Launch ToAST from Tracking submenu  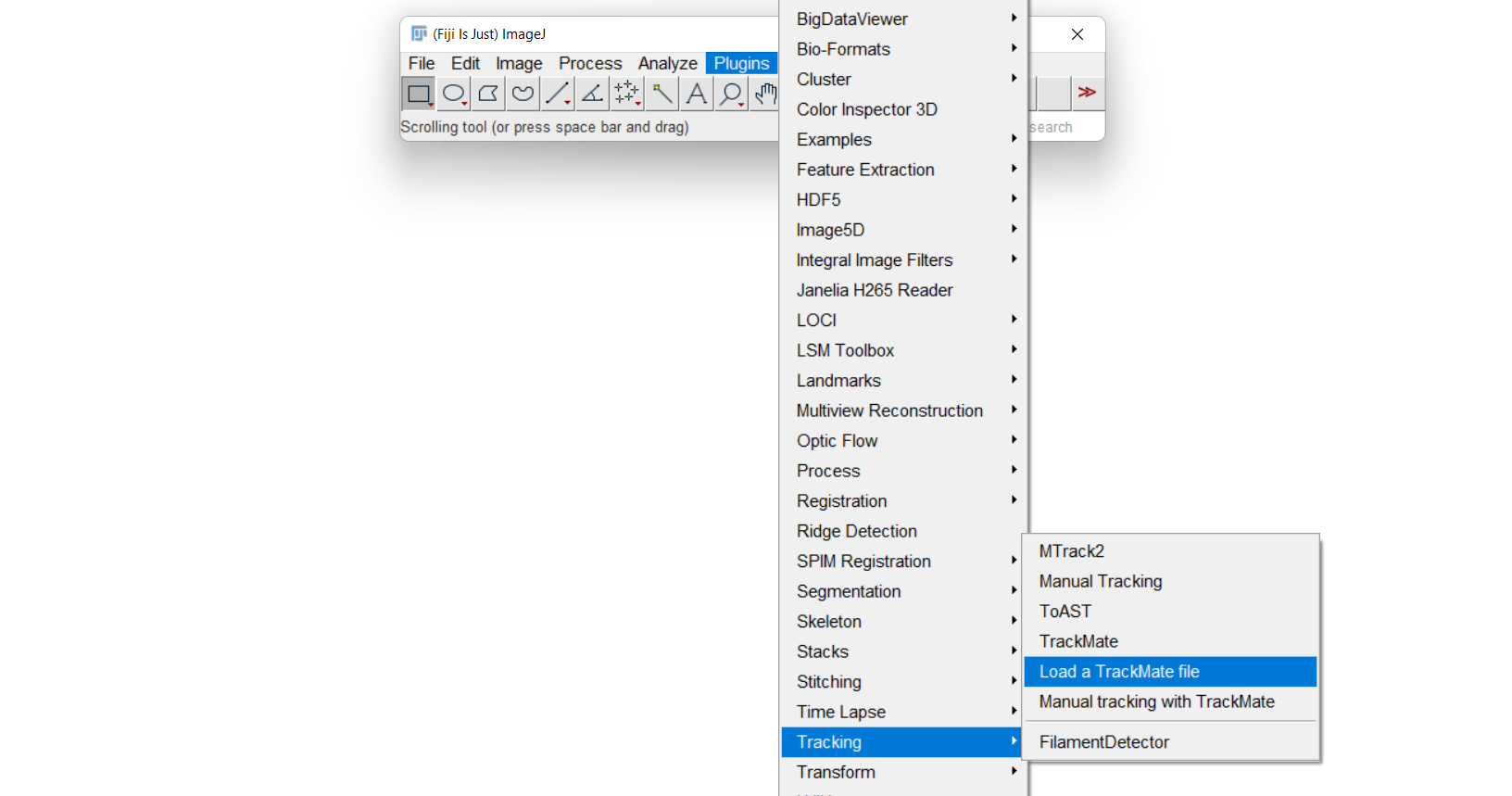click(x=1170, y=612)
